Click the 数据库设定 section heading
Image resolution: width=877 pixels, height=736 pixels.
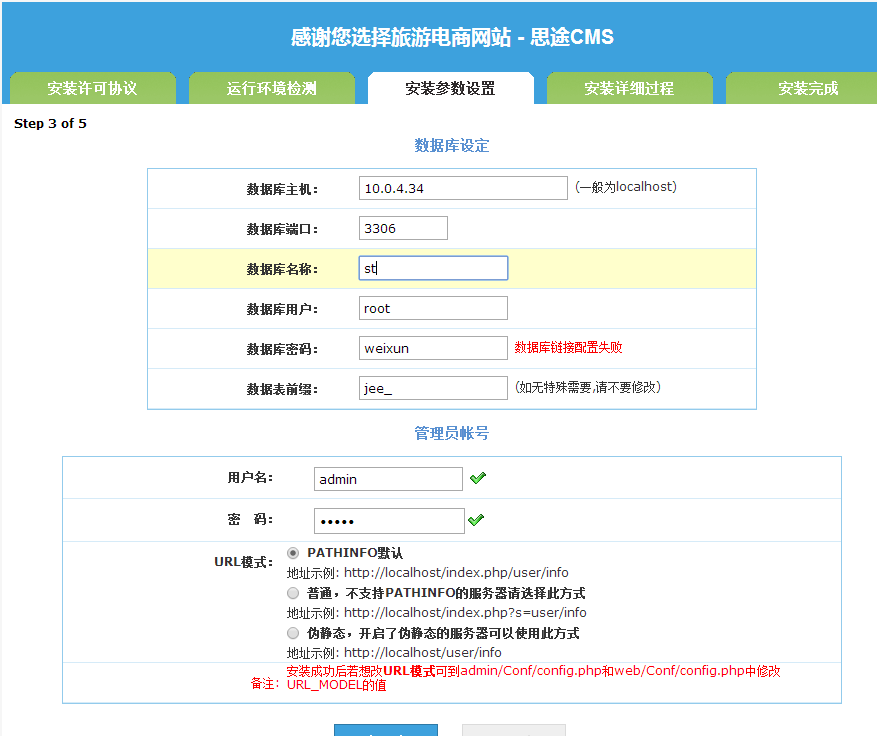point(452,146)
